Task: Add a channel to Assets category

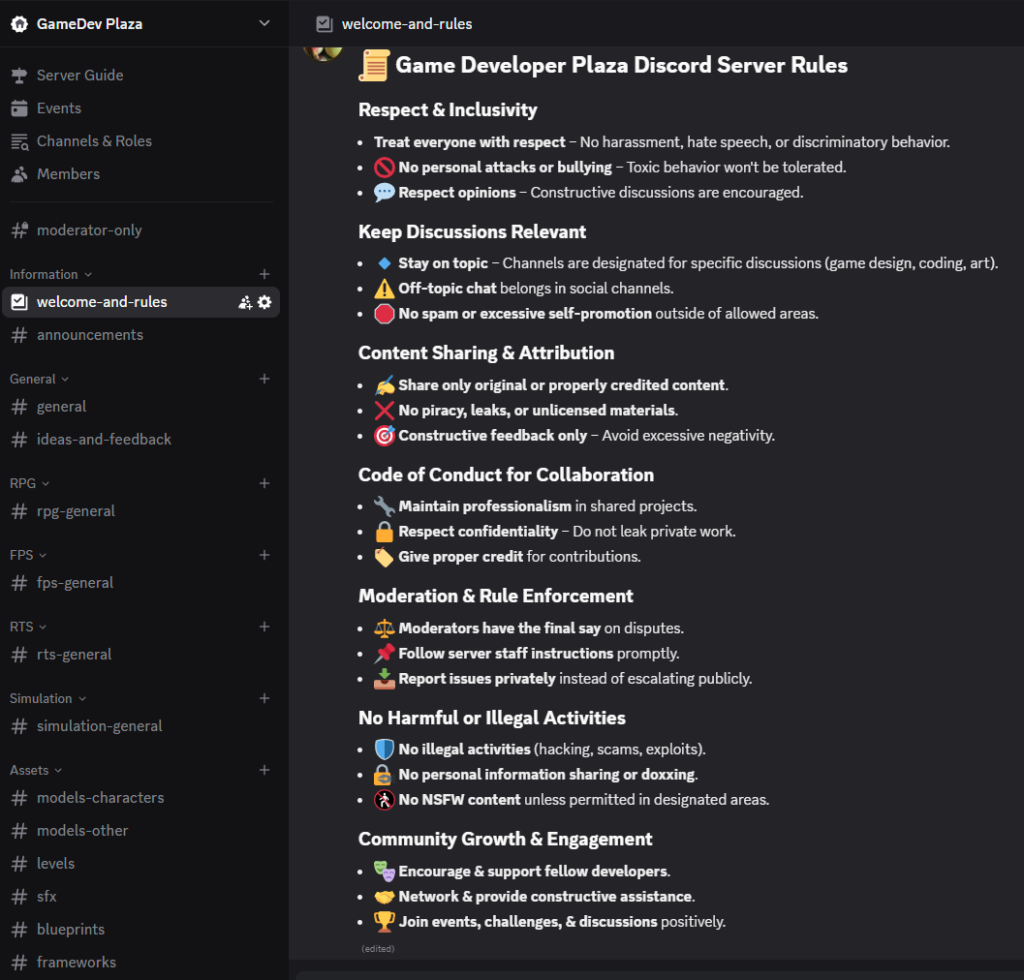Action: [x=264, y=770]
